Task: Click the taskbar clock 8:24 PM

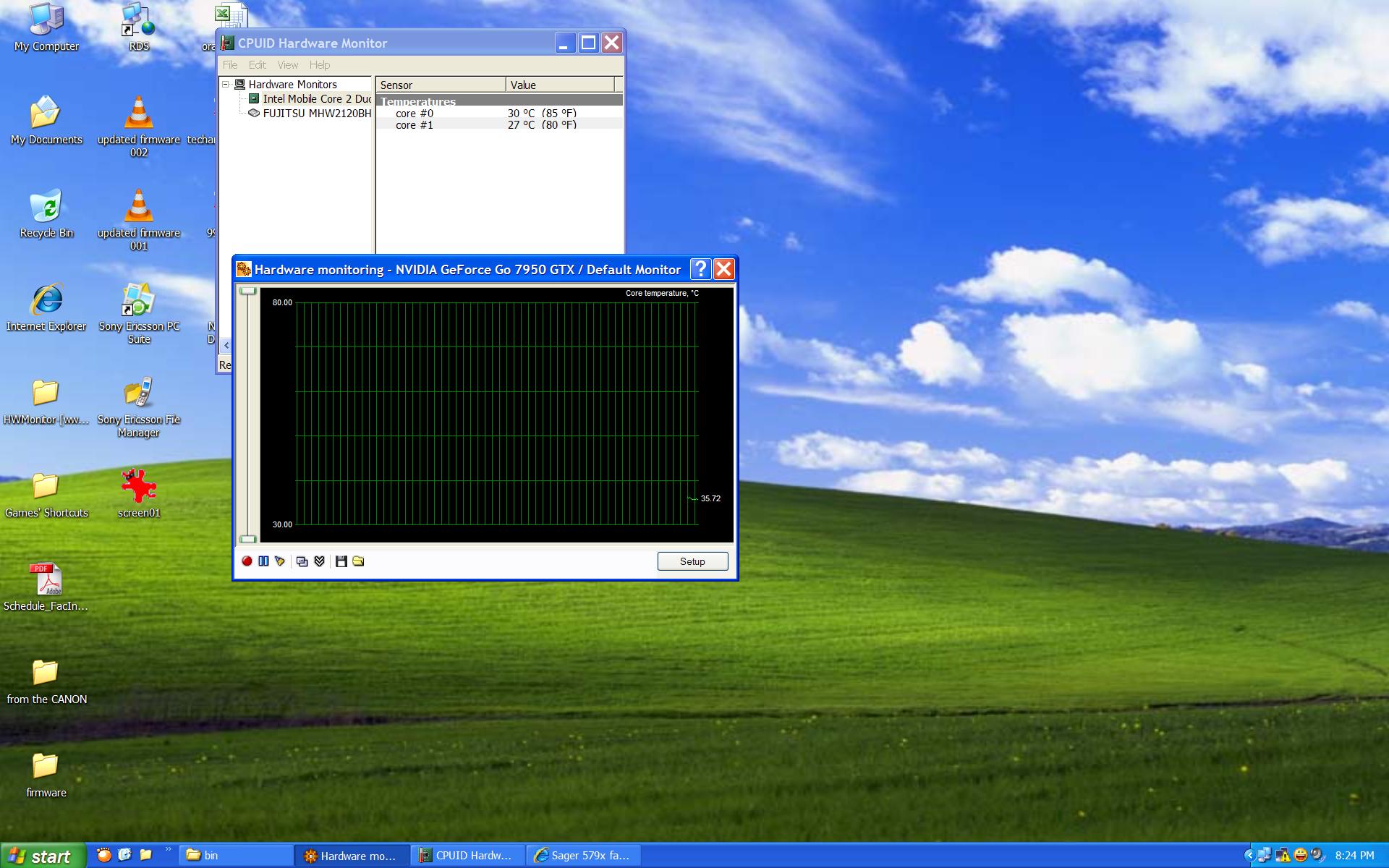Action: 1354,856
